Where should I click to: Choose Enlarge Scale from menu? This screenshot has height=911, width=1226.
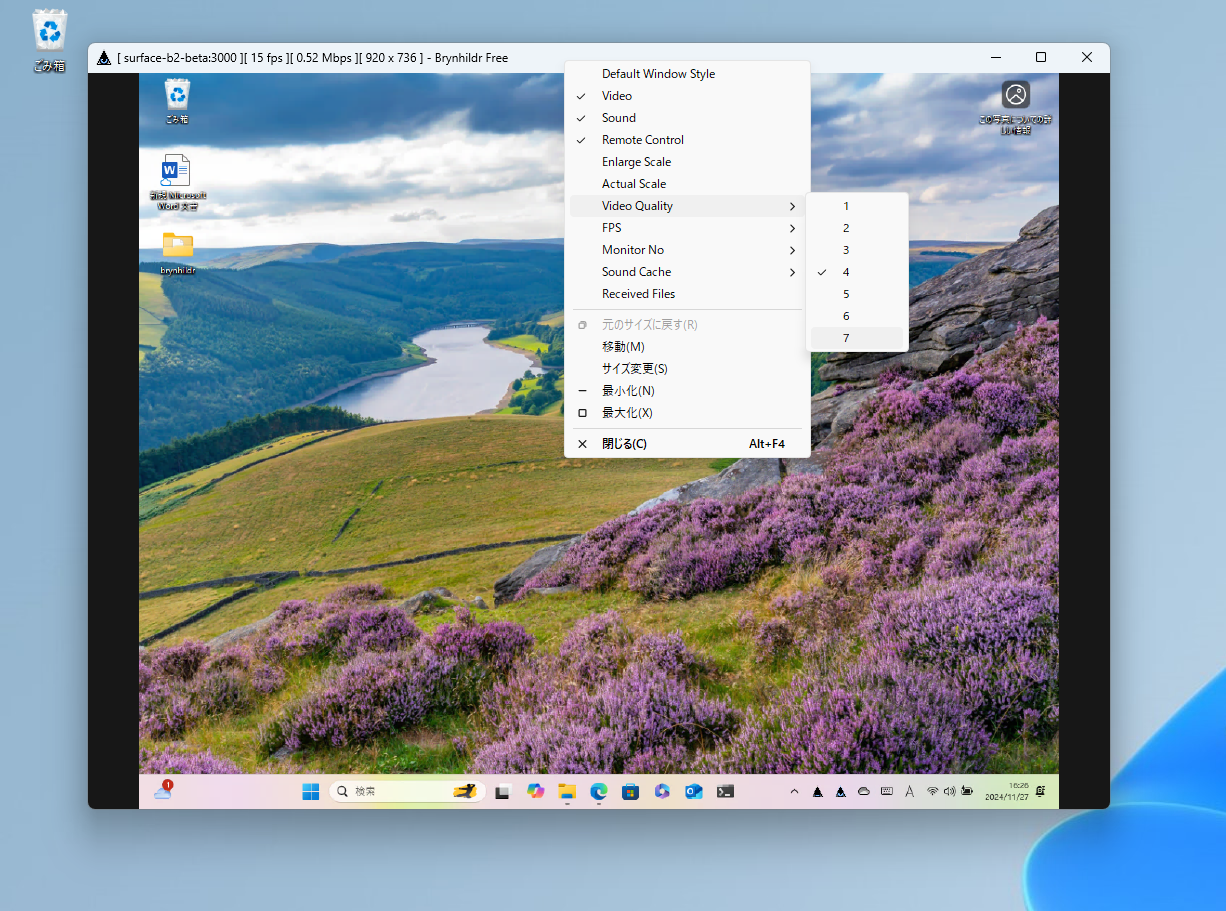coord(687,162)
